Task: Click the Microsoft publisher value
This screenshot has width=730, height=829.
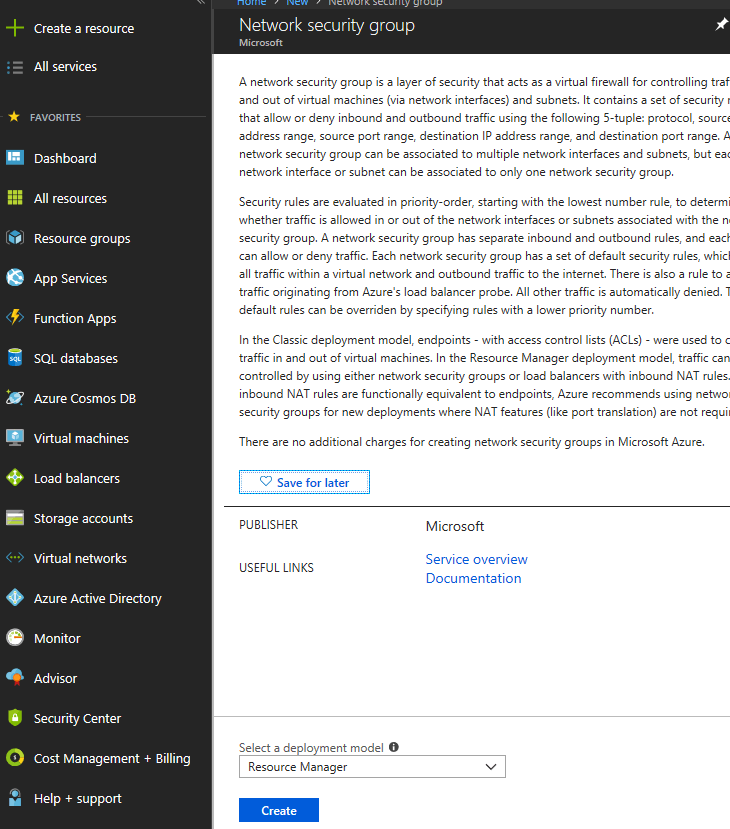Action: (x=455, y=527)
